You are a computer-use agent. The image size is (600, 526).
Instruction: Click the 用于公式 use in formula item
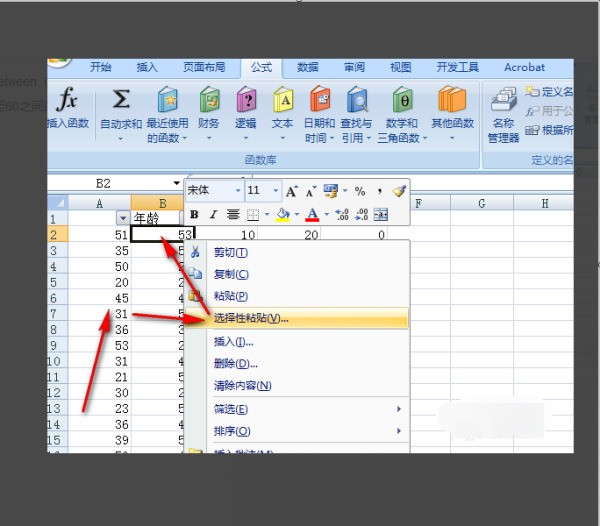(x=549, y=111)
